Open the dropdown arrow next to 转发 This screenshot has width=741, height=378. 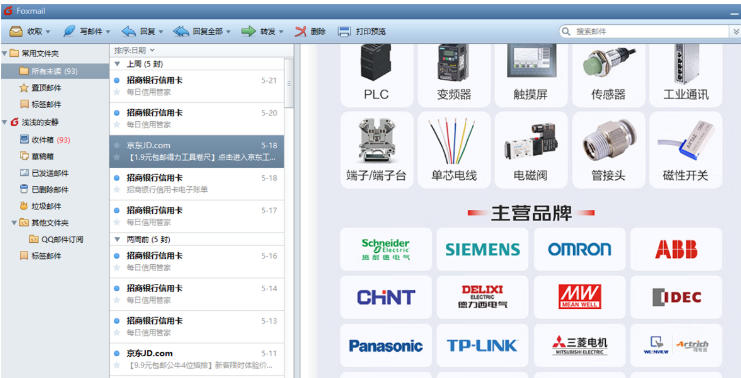coord(281,32)
